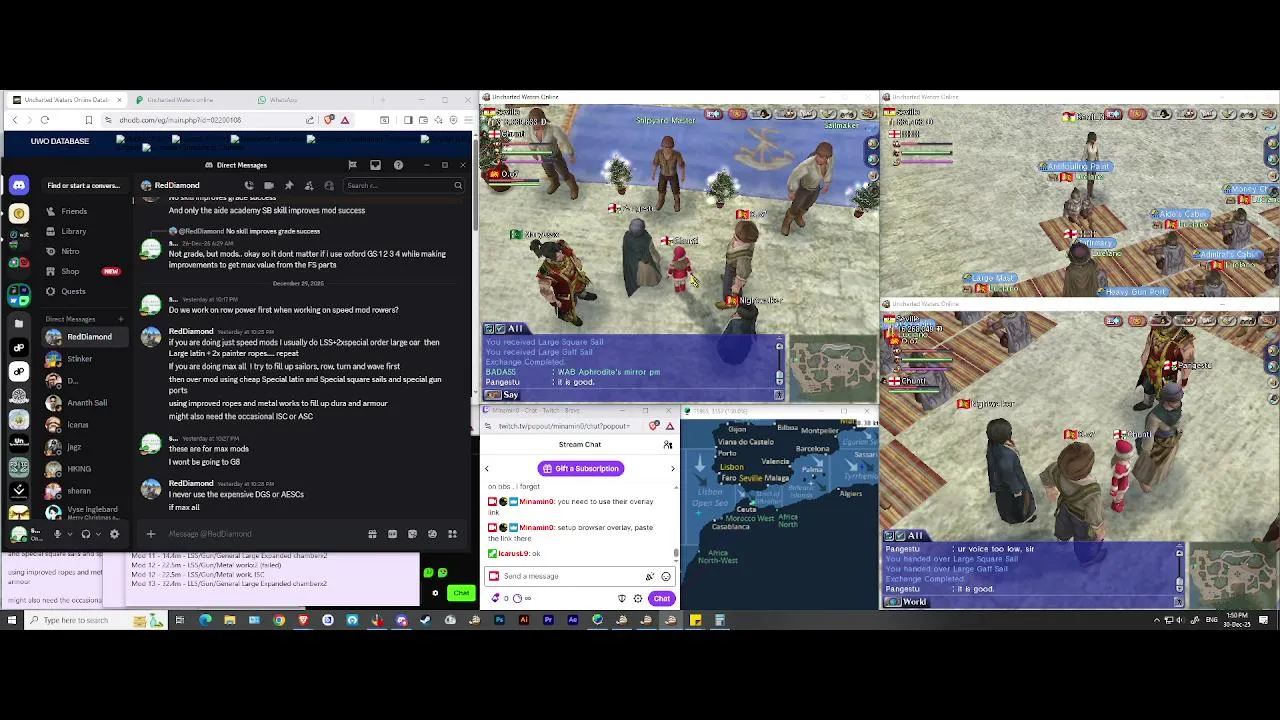The height and width of the screenshot is (720, 1280).
Task: Start a voice call with RedDiamond
Action: 249,185
